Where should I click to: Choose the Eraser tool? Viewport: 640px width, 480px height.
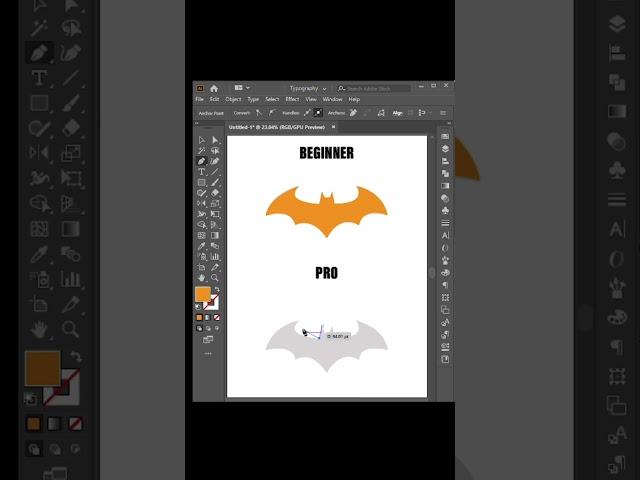[215, 193]
